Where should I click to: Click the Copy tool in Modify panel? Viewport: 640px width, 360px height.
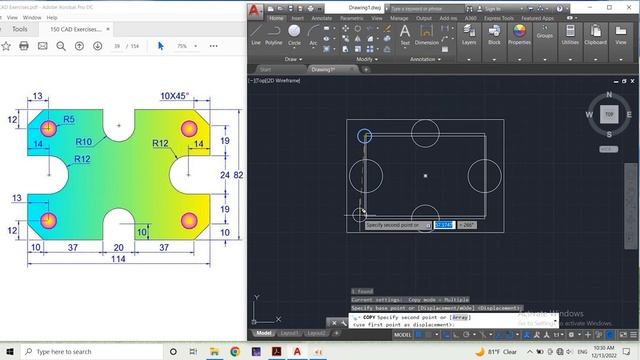tap(345, 39)
